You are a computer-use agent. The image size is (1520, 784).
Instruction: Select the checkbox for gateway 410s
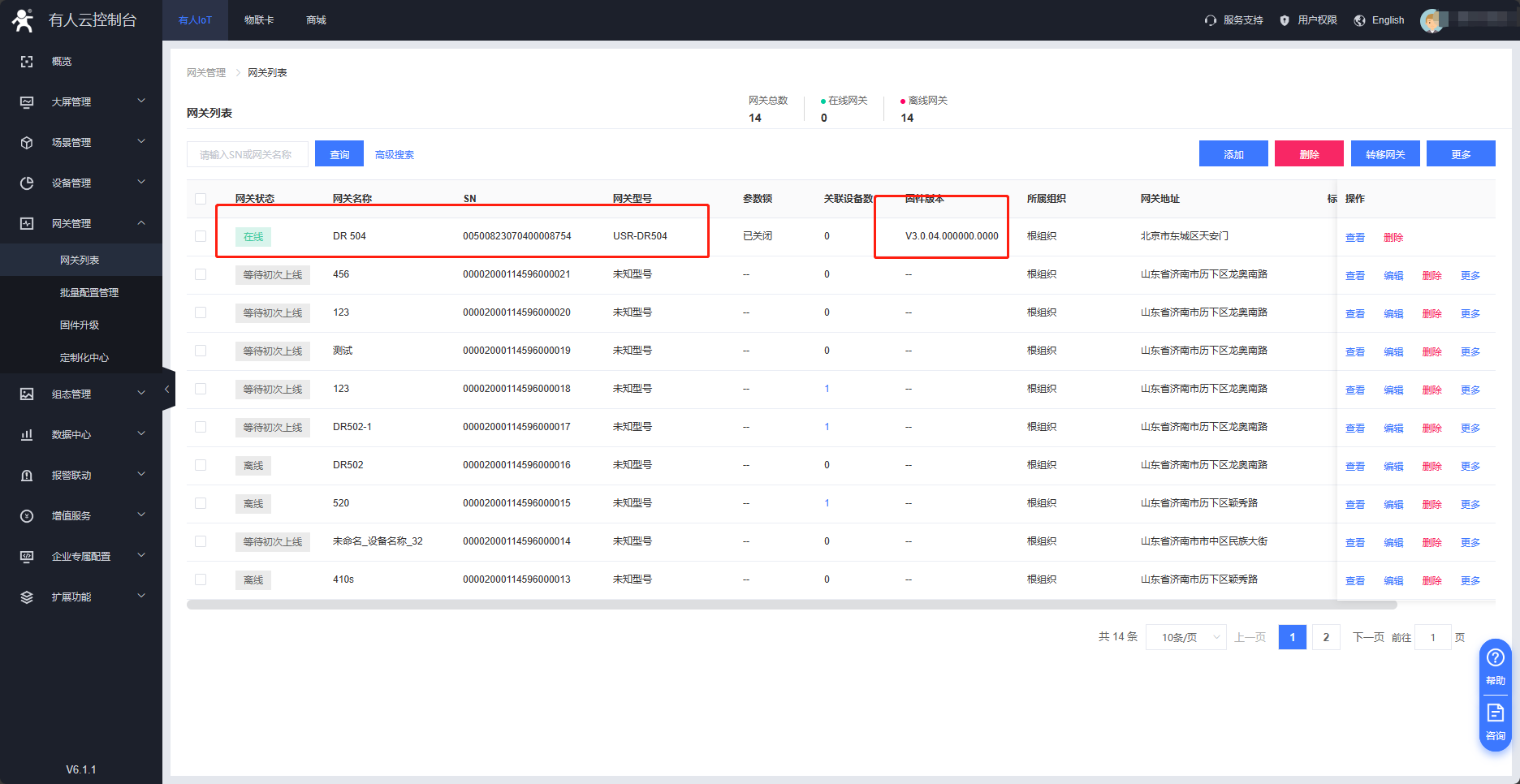point(201,579)
